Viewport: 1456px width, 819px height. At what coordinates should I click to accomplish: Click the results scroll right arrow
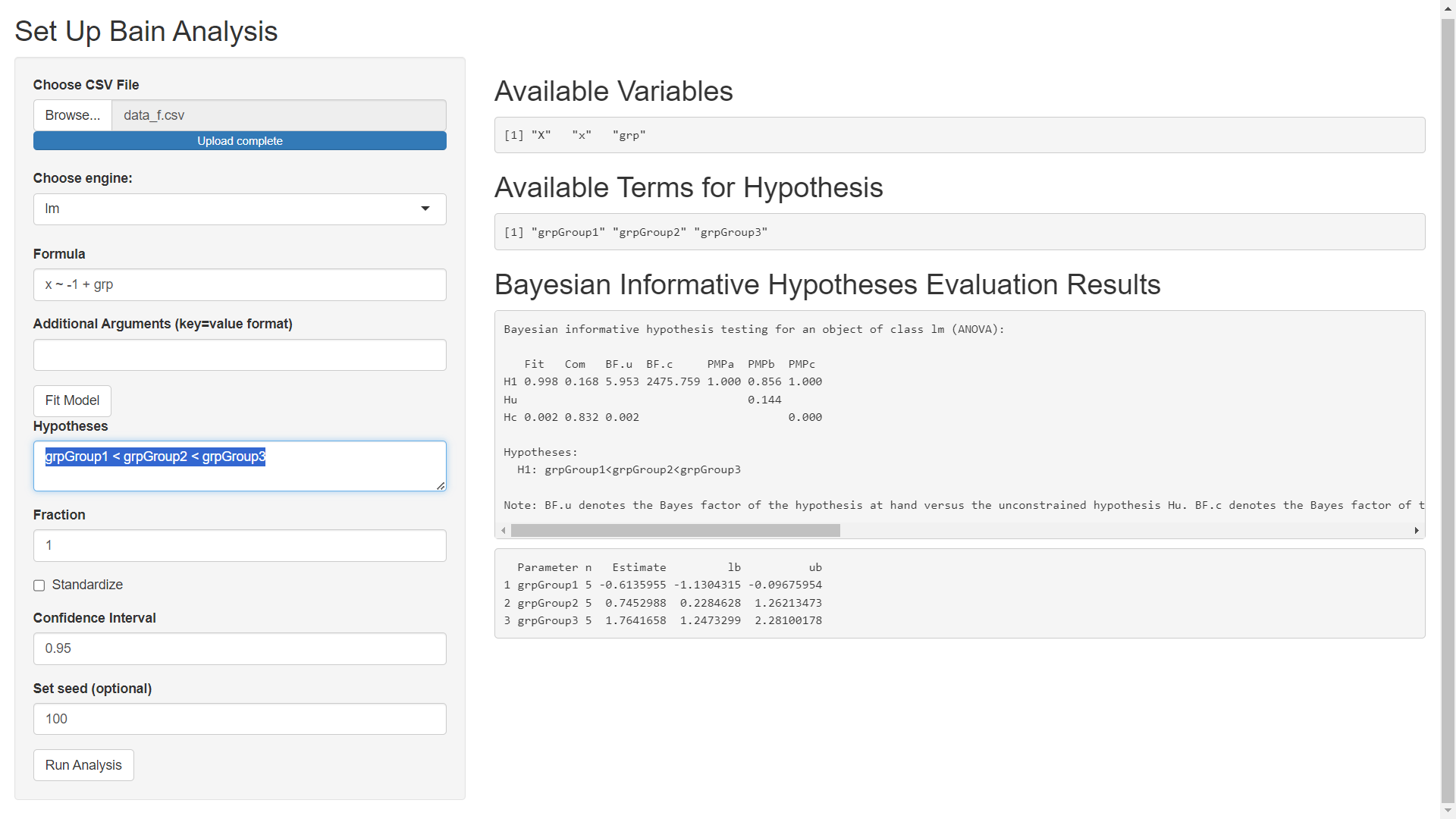[1417, 531]
